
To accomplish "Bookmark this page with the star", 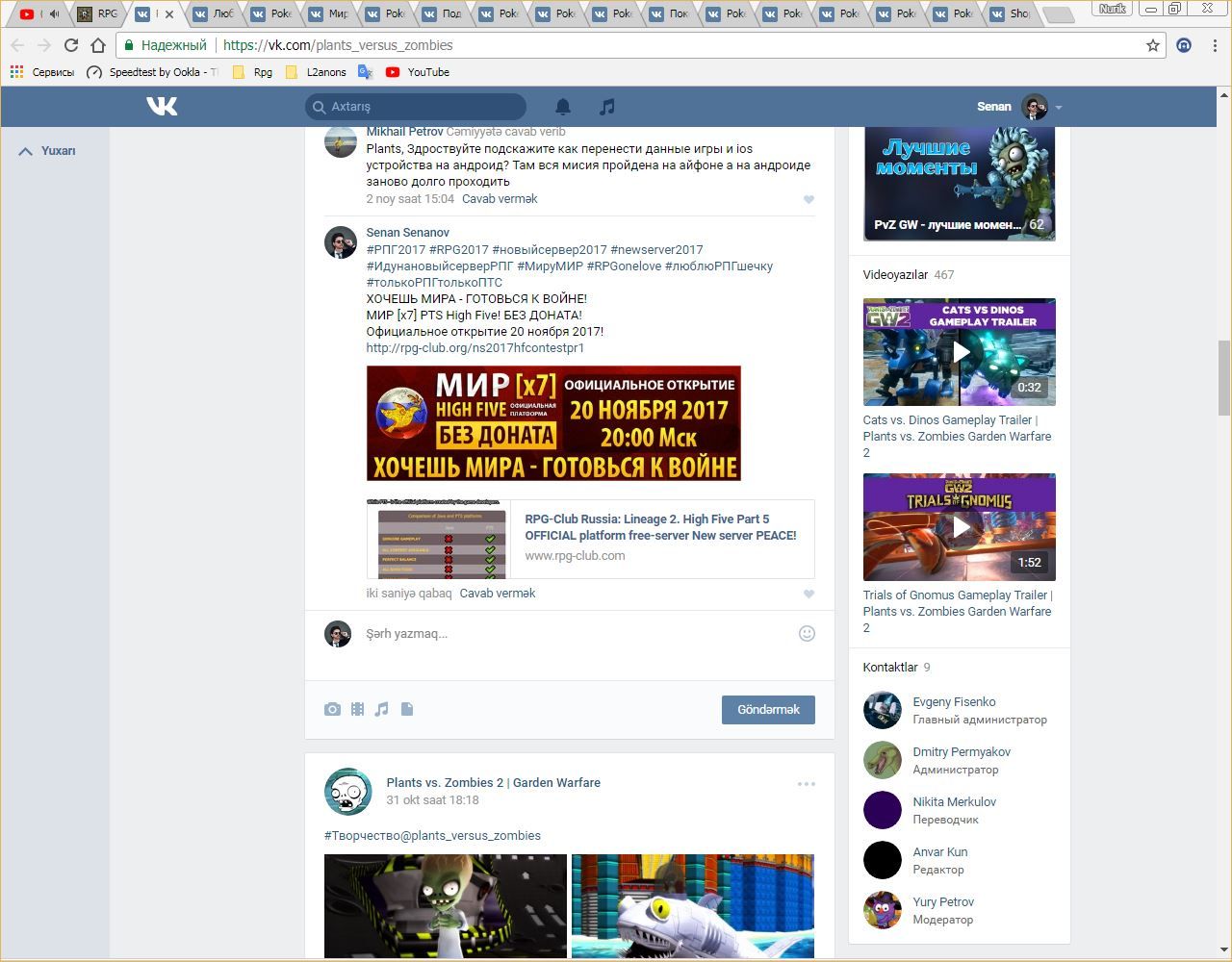I will (x=1152, y=45).
